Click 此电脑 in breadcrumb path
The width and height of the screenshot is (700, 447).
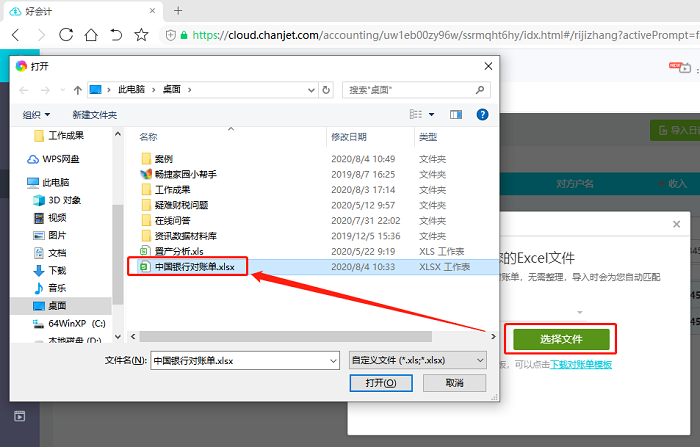pos(131,89)
